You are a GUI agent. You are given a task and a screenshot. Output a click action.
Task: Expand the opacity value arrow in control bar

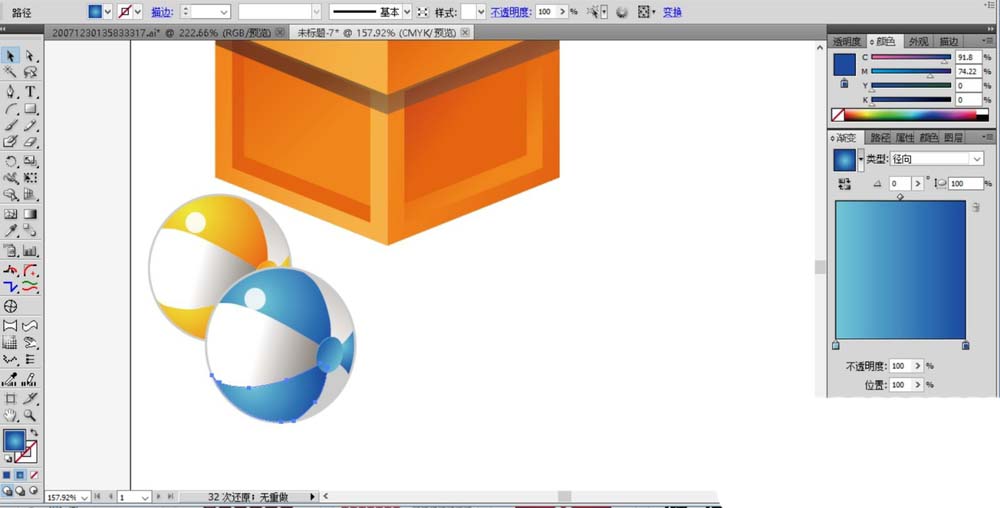click(x=562, y=12)
